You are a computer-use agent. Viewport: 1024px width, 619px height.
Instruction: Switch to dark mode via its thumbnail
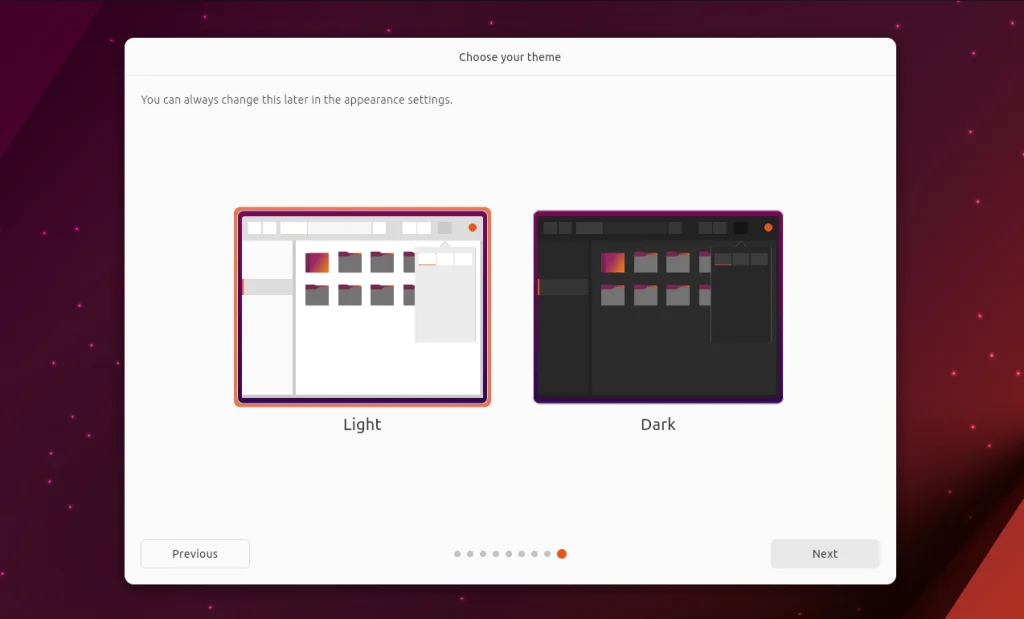pos(657,307)
